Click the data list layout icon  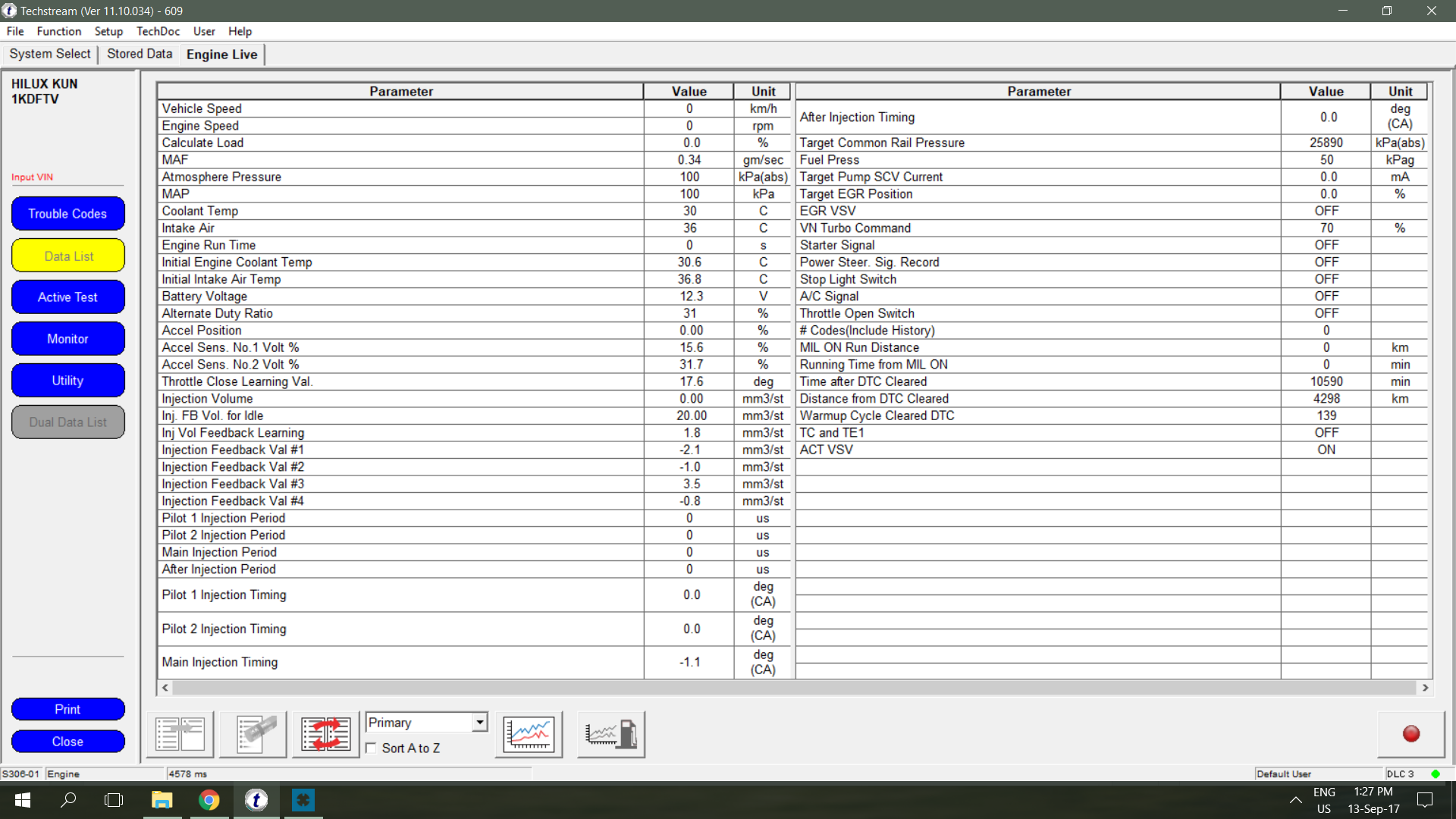click(x=180, y=734)
